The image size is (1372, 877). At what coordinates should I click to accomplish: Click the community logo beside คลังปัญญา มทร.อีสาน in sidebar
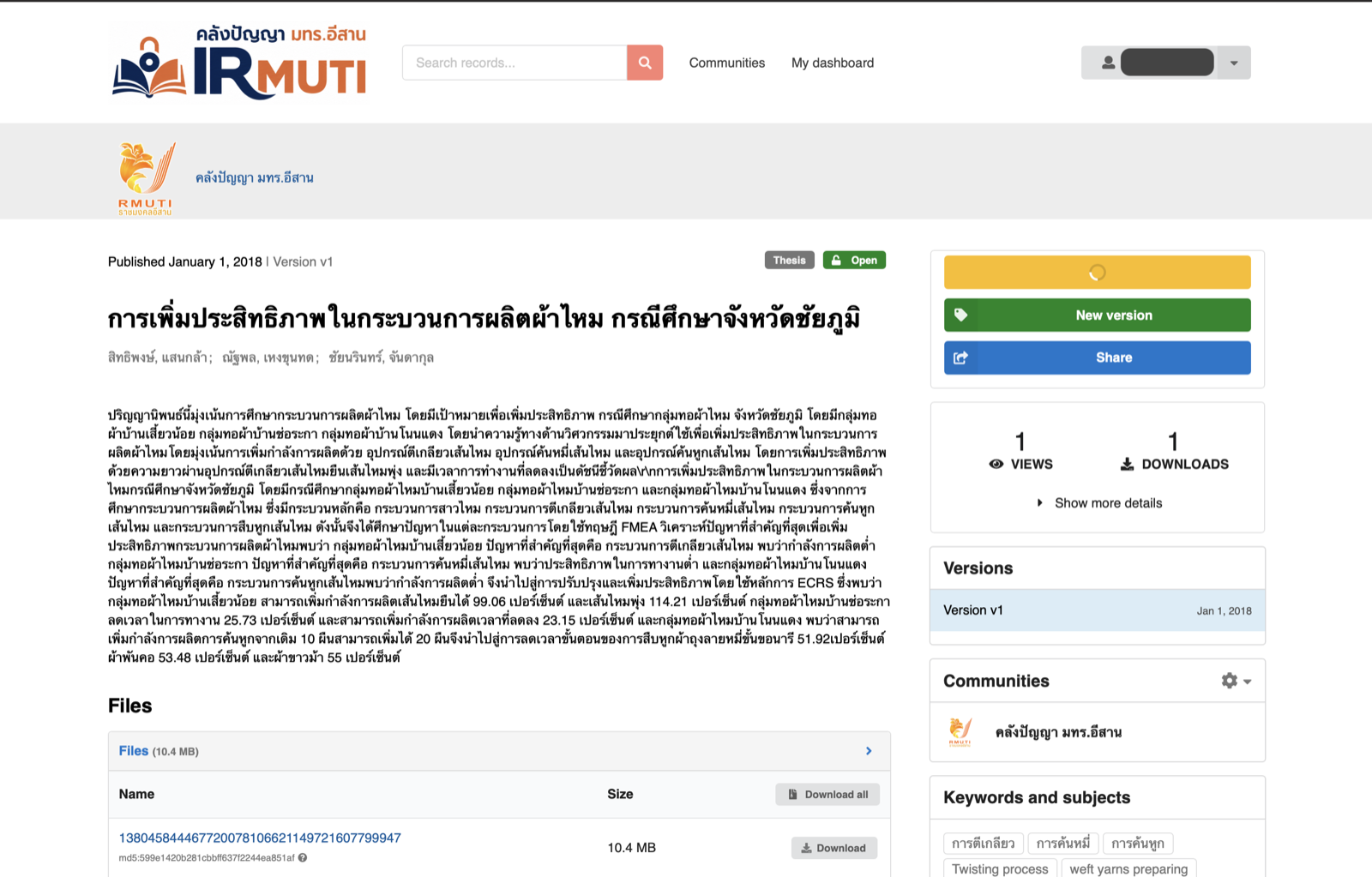point(960,732)
